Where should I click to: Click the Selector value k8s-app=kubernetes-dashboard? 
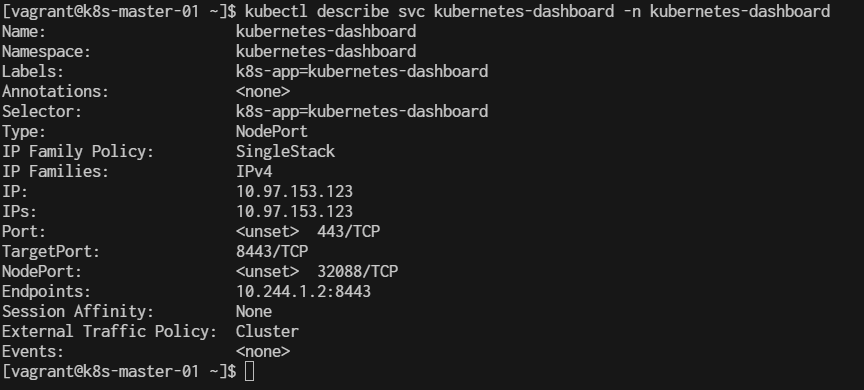coord(362,112)
